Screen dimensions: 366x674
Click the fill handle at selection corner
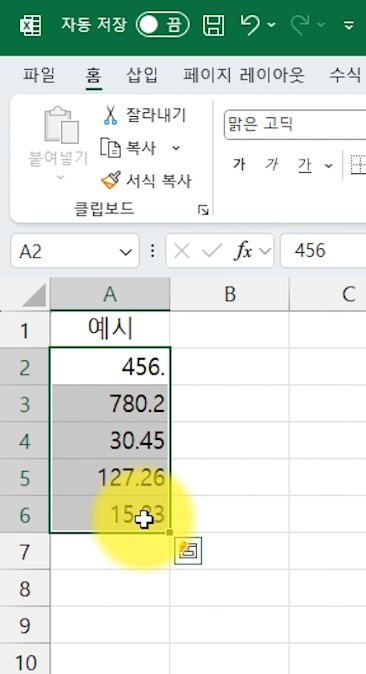[169, 532]
